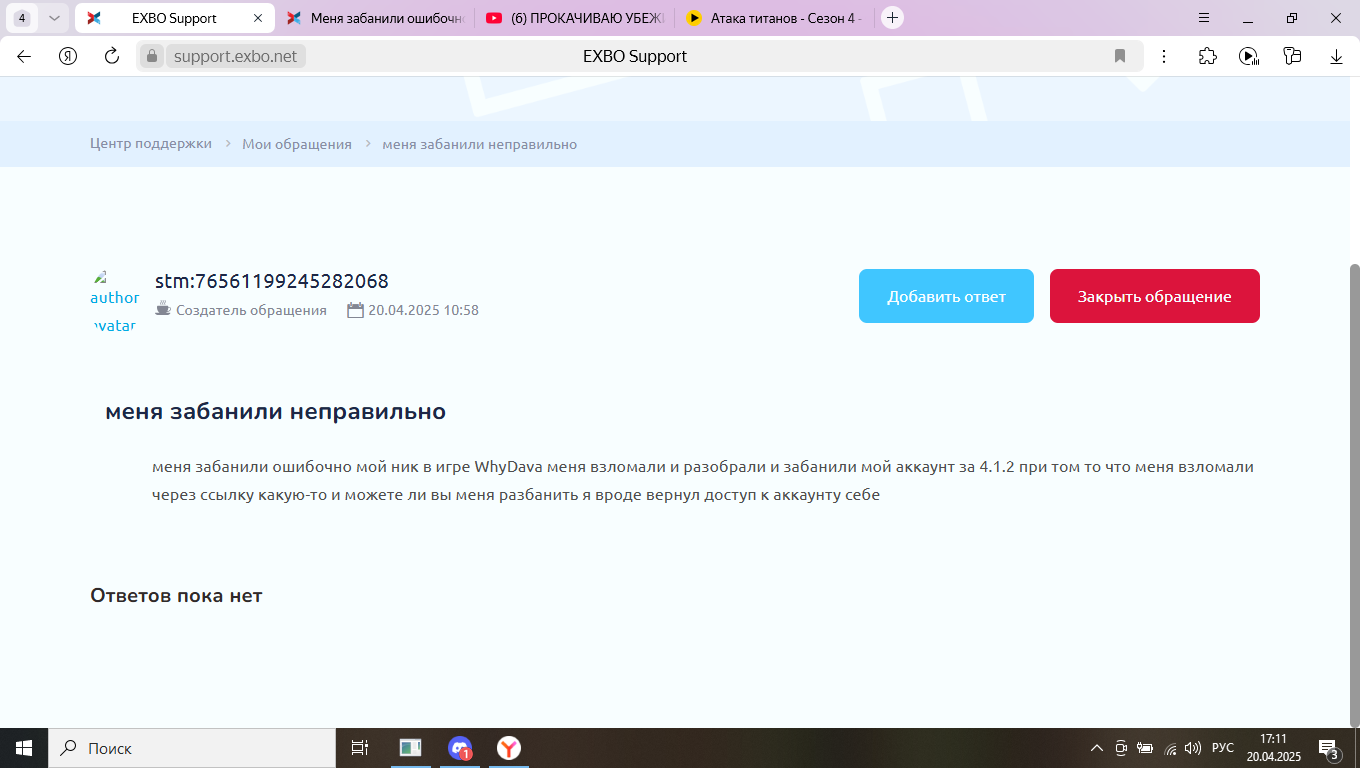Image resolution: width=1360 pixels, height=768 pixels.
Task: Open the three-dot page options menu
Action: coord(1164,57)
